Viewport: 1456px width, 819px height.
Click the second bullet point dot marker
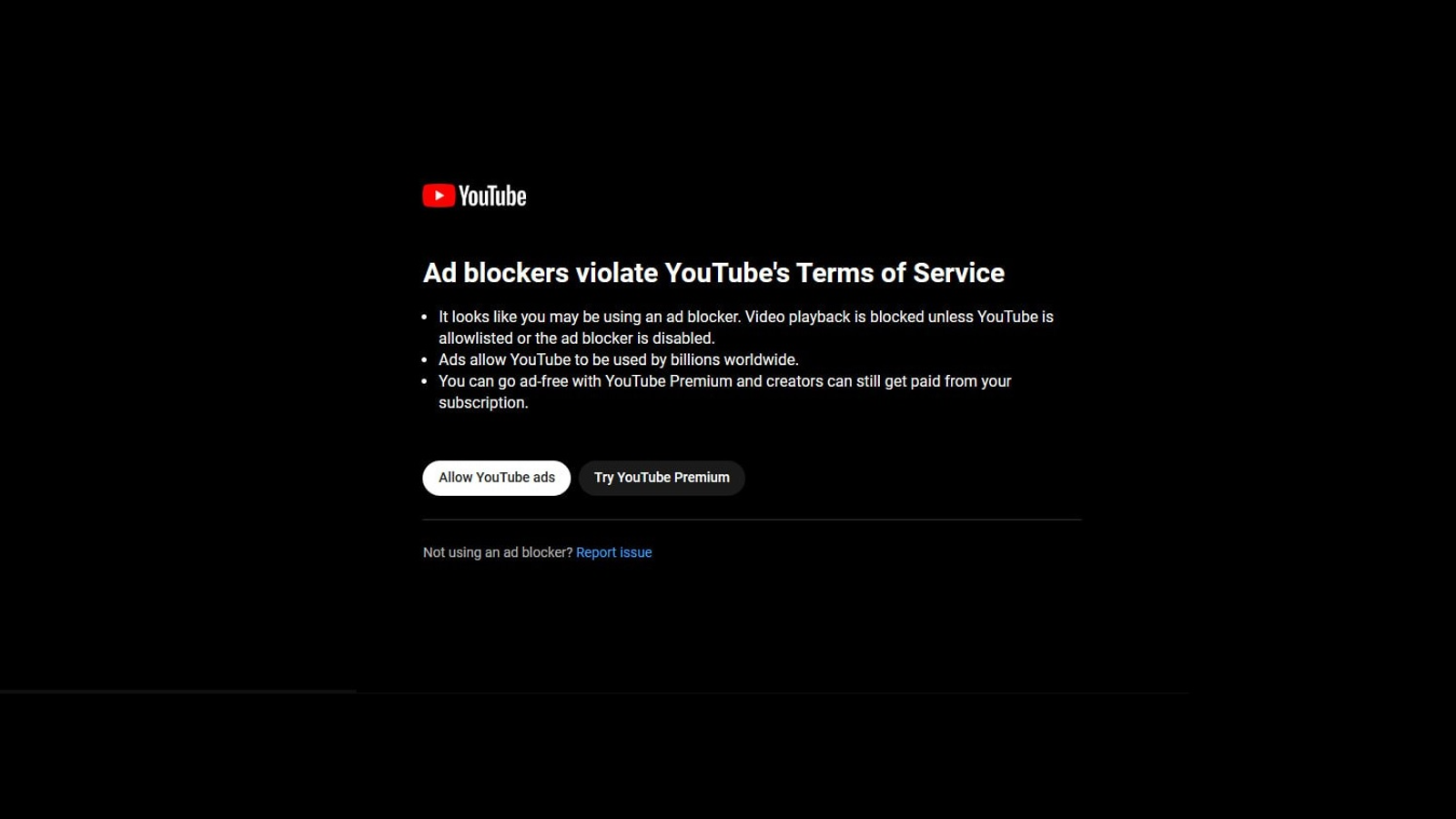(x=424, y=359)
